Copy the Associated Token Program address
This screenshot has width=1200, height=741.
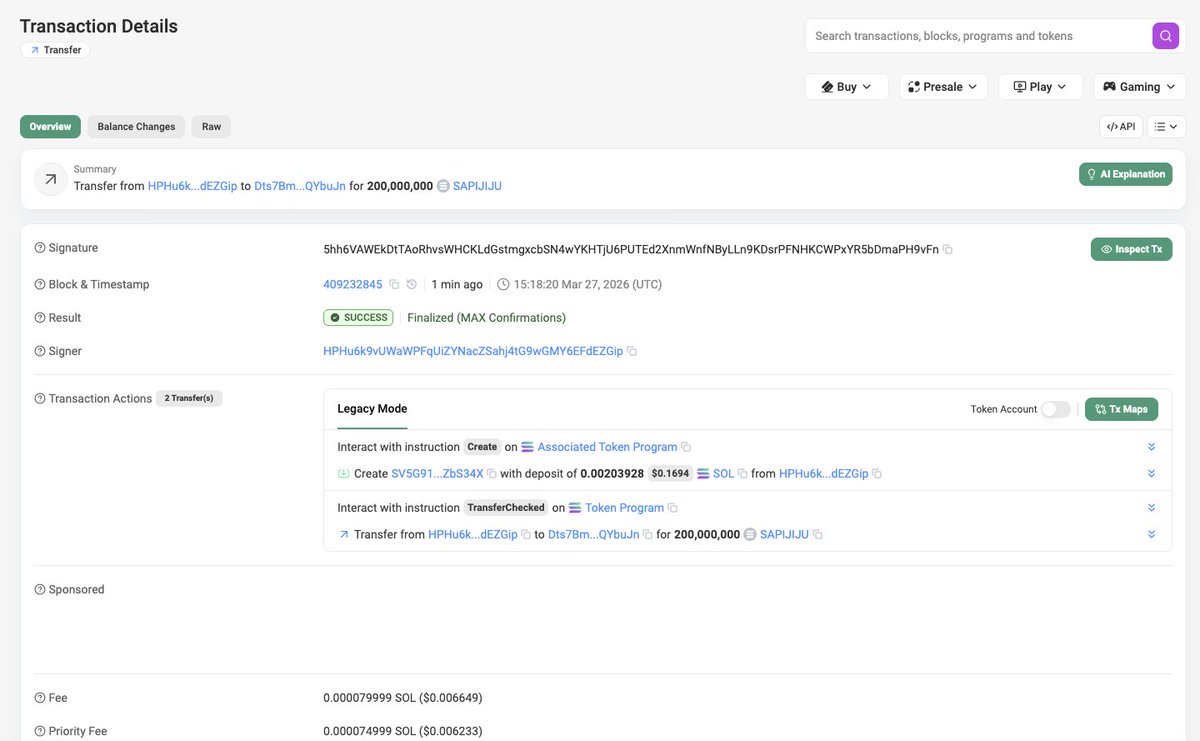(686, 447)
